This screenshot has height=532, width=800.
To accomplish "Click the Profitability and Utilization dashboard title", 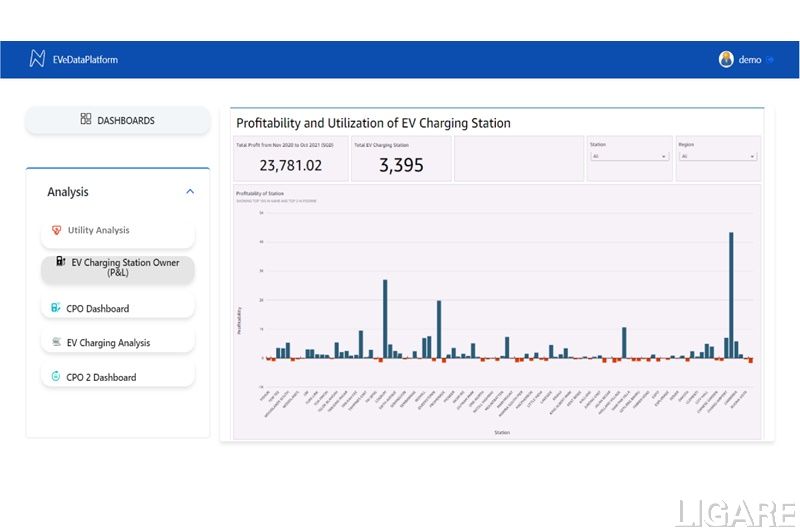I will (373, 123).
